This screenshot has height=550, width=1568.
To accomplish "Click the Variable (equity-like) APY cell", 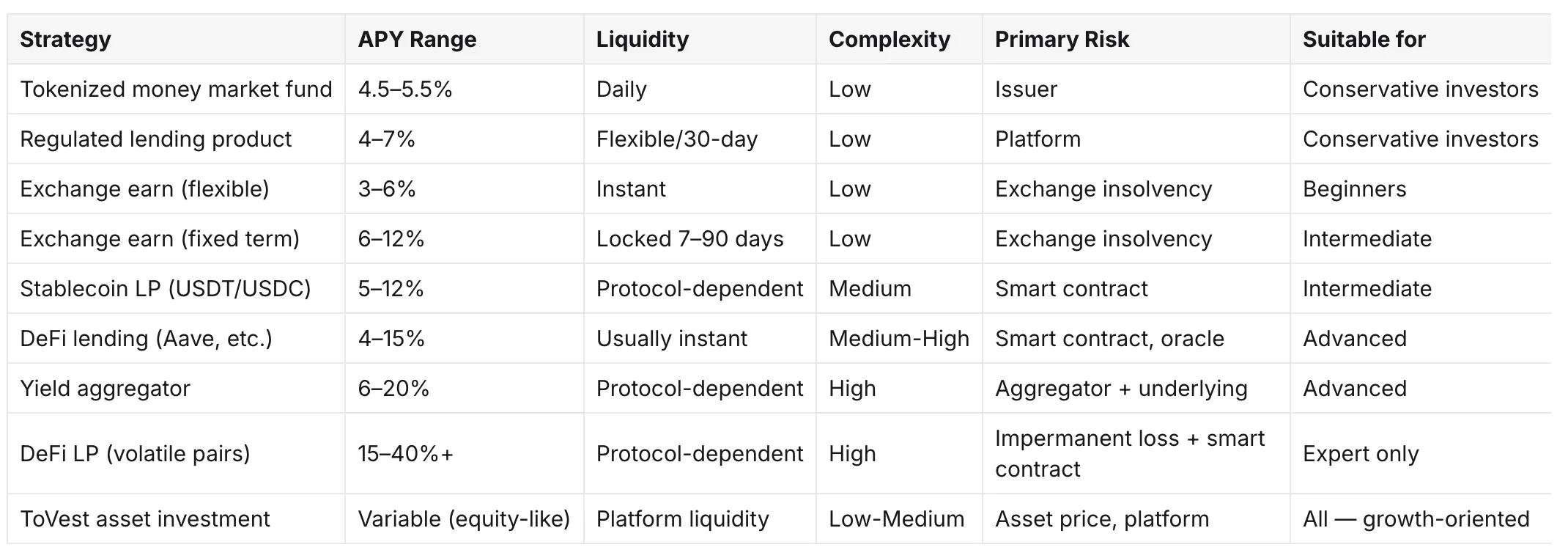I will click(x=464, y=518).
